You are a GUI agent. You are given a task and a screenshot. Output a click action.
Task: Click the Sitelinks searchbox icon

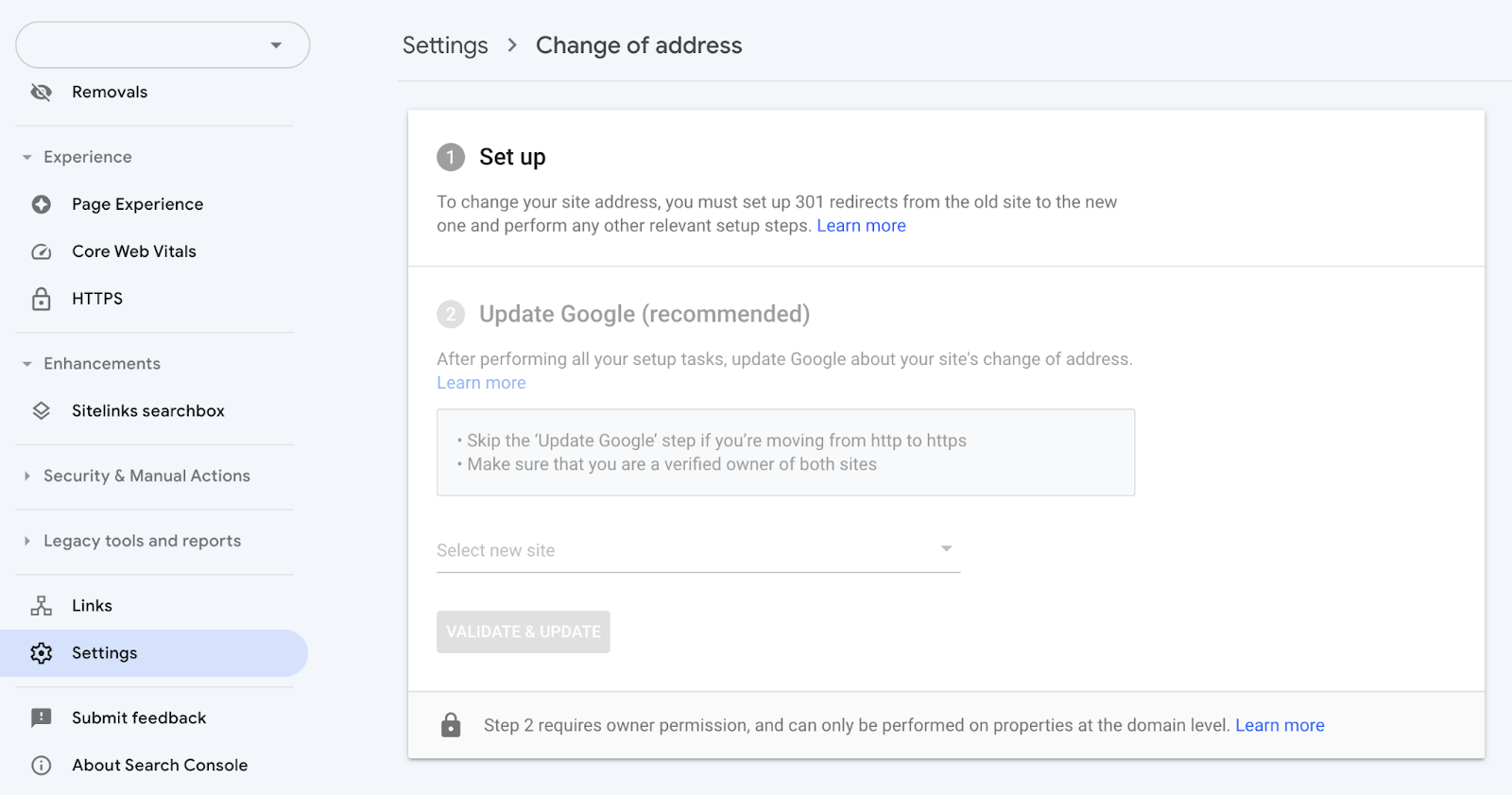(x=42, y=410)
